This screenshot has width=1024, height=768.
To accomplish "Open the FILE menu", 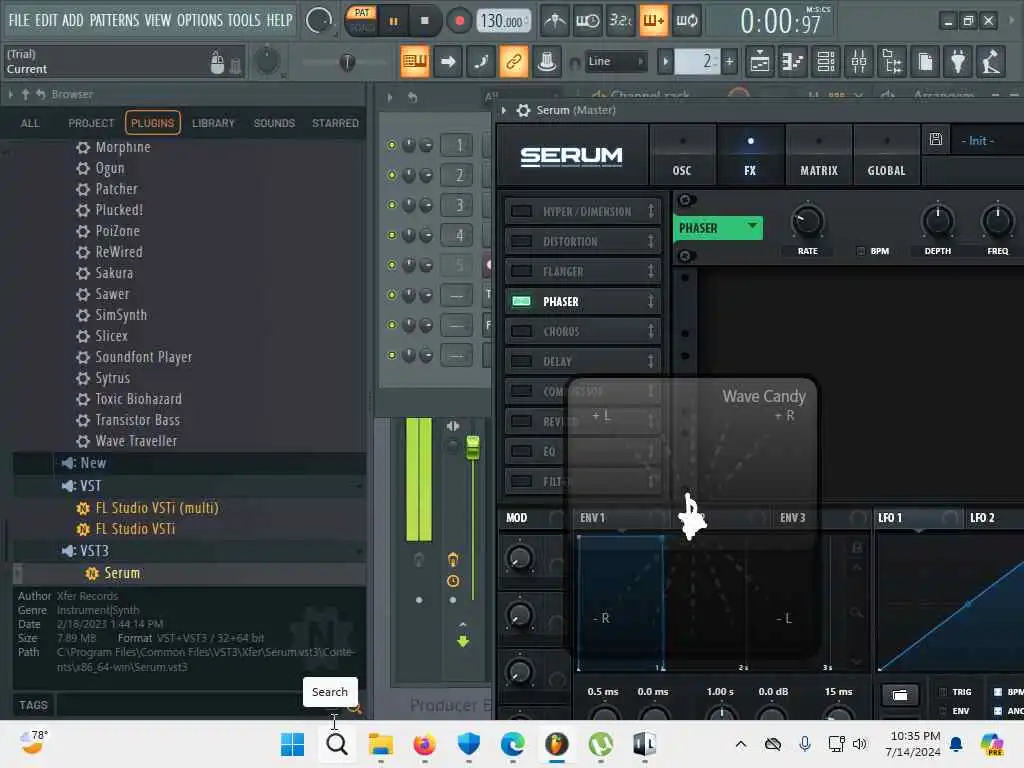I will (19, 20).
